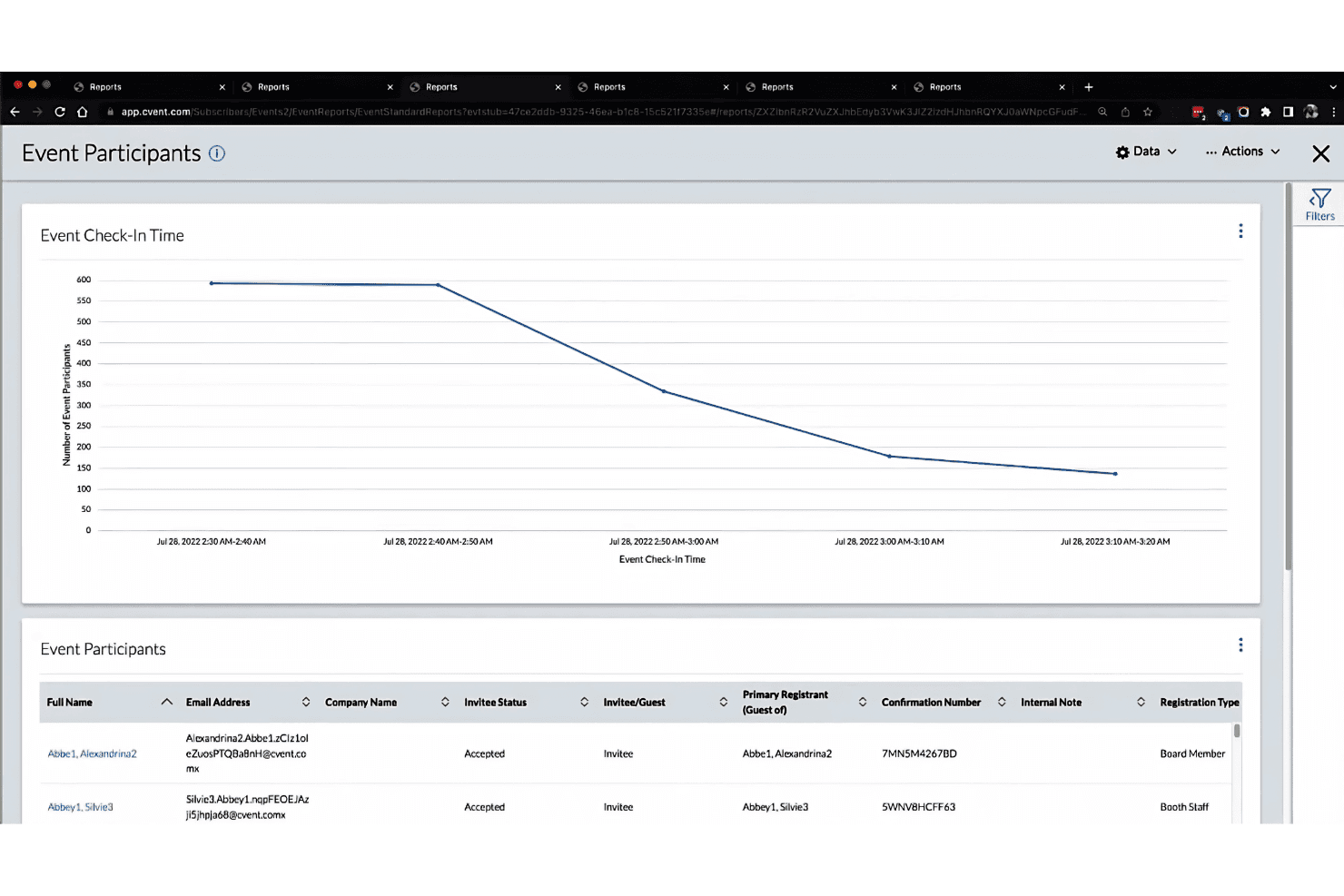Open the Event Participants table options menu

tap(1240, 645)
